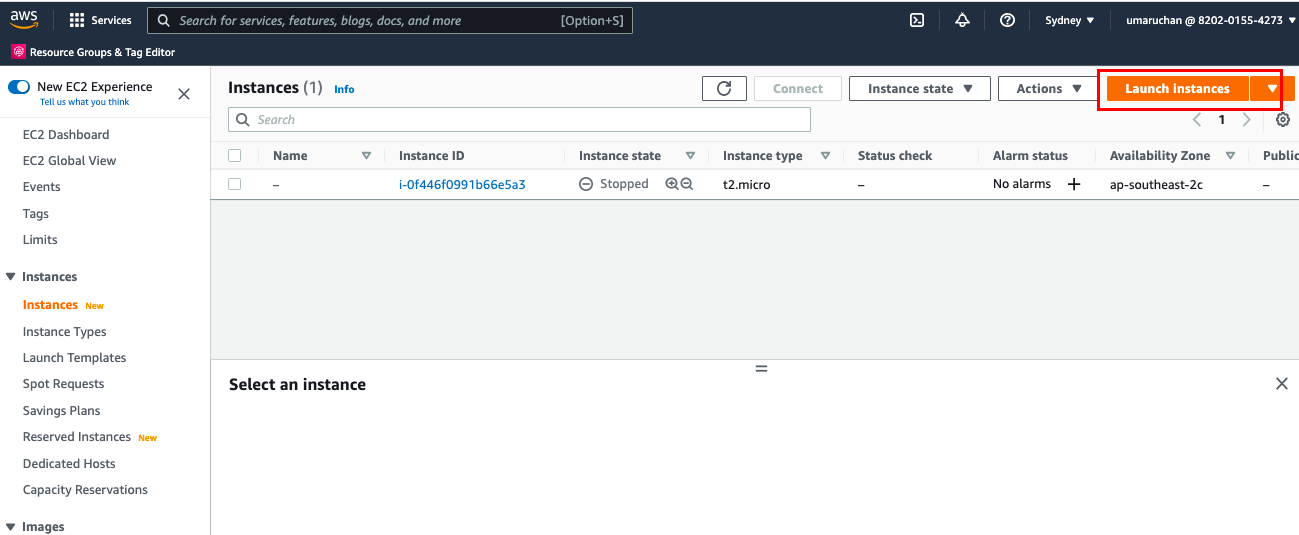
Task: Sort by Name column arrow
Action: (366, 156)
